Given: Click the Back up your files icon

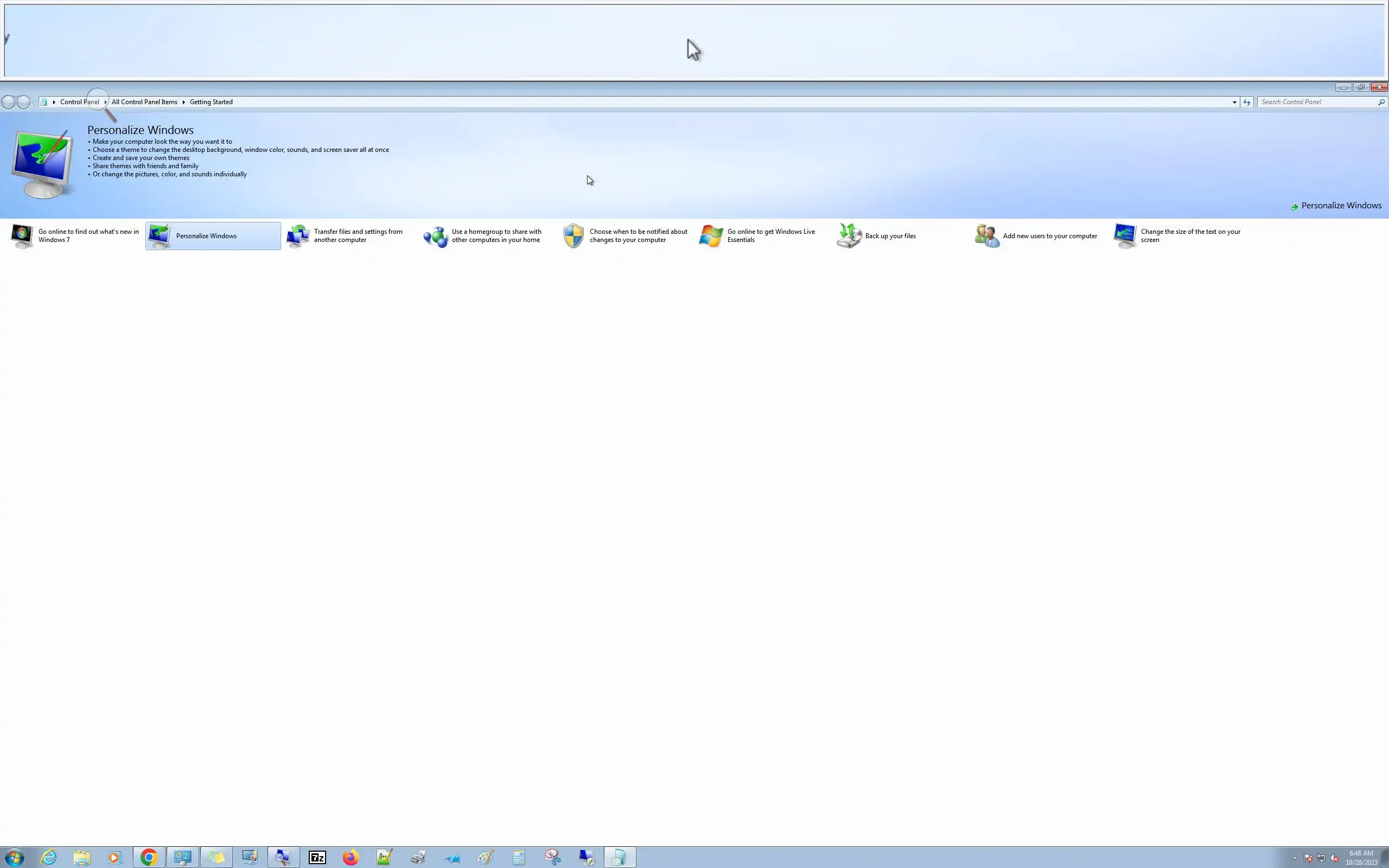Looking at the screenshot, I should tap(849, 236).
